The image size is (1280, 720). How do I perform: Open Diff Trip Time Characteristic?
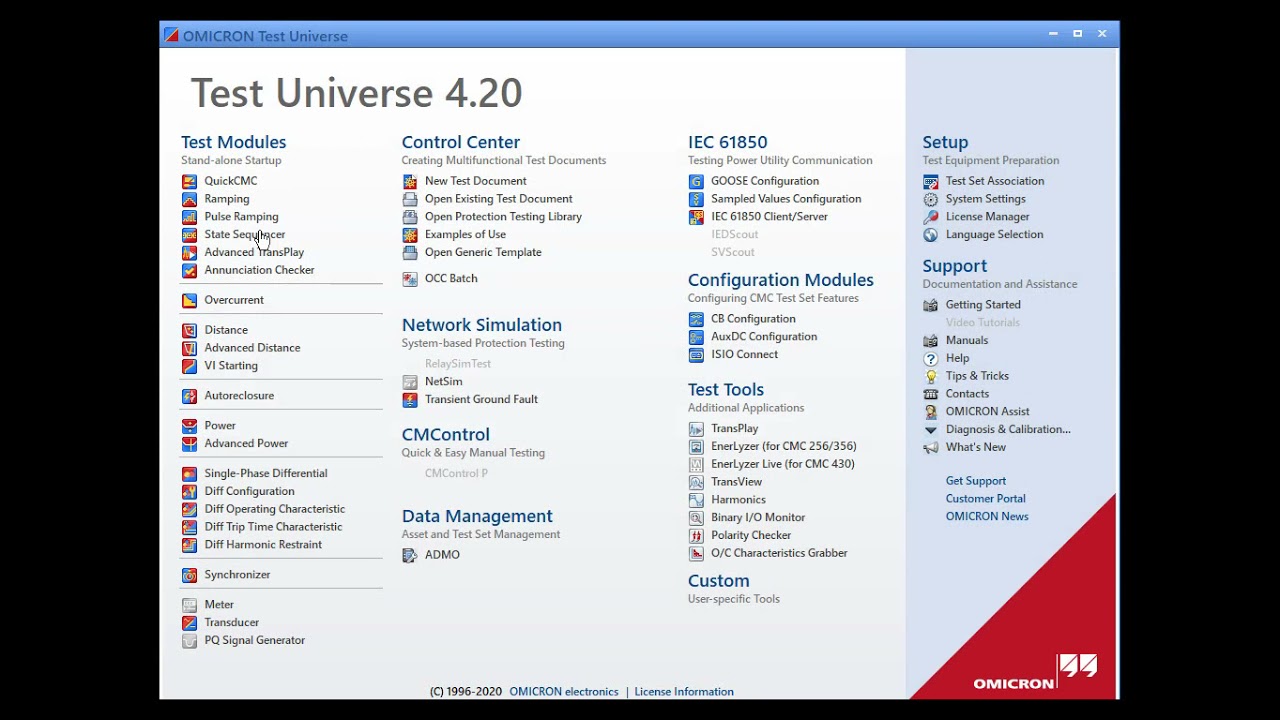[273, 527]
